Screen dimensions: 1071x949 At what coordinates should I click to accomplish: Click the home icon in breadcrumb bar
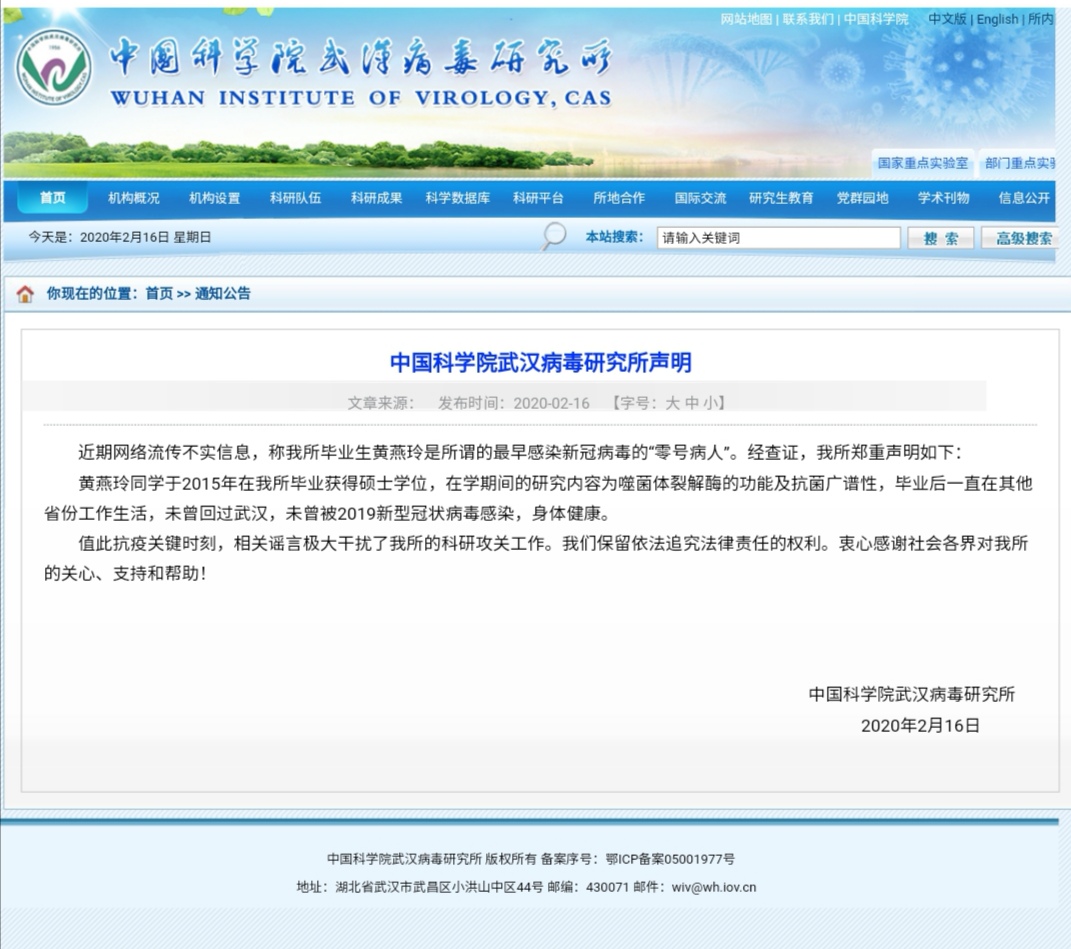25,294
